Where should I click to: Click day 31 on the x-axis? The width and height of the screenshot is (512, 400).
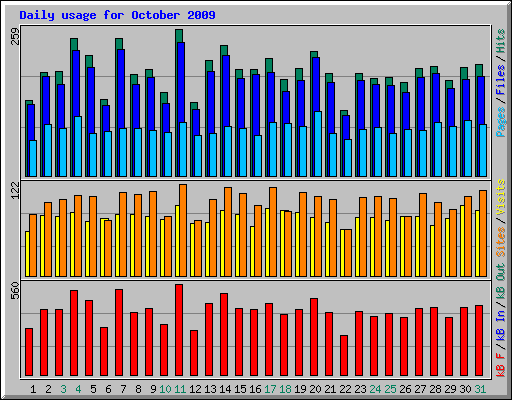click(480, 389)
